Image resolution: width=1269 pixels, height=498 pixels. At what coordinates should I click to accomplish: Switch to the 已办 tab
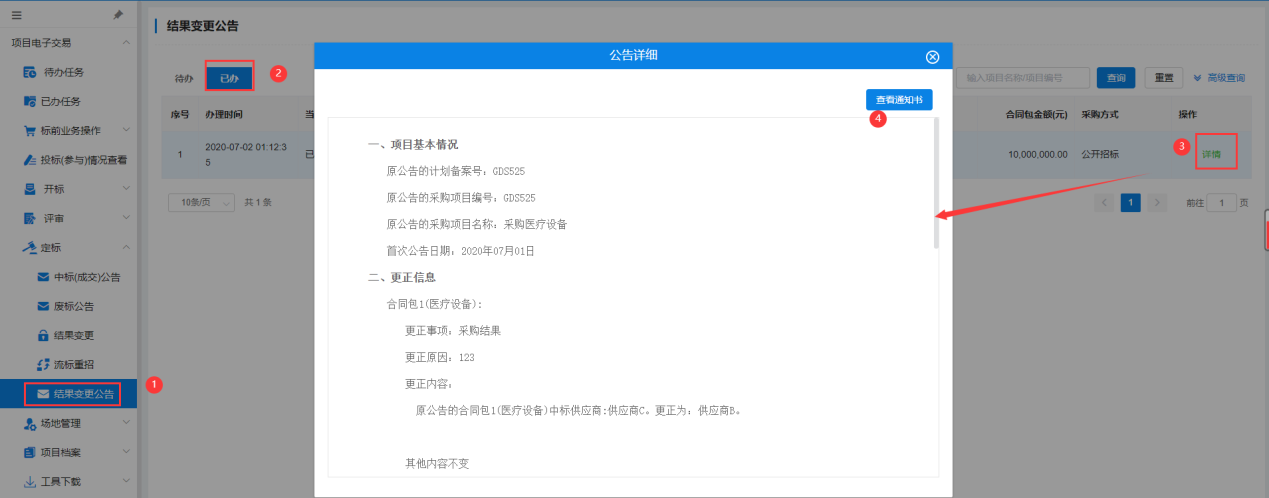coord(229,78)
